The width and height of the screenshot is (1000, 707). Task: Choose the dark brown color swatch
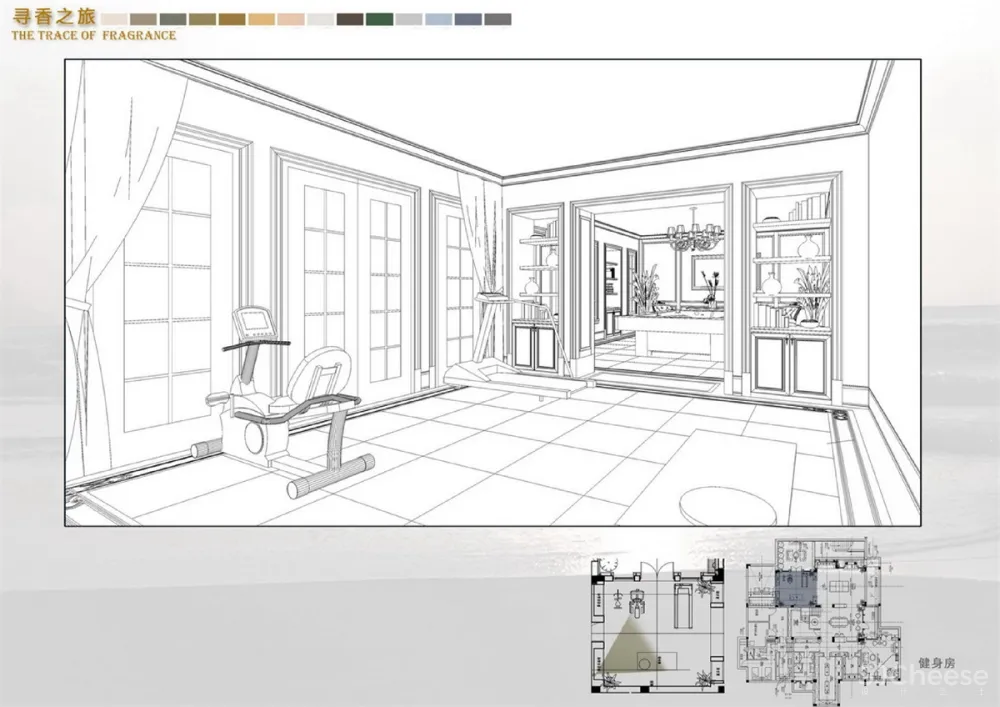(350, 19)
